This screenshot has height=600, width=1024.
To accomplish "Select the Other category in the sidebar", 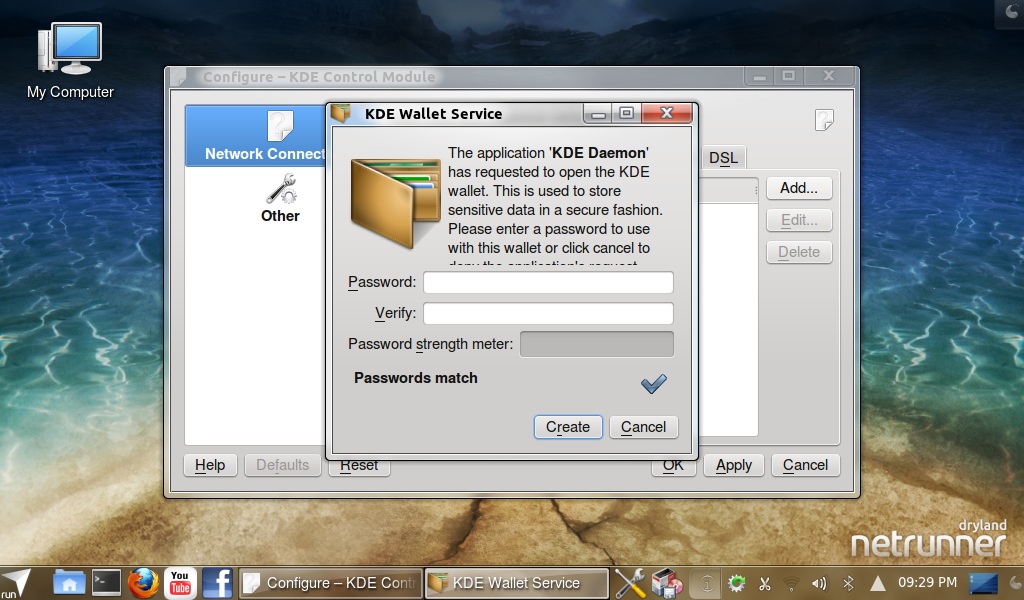I will point(280,198).
